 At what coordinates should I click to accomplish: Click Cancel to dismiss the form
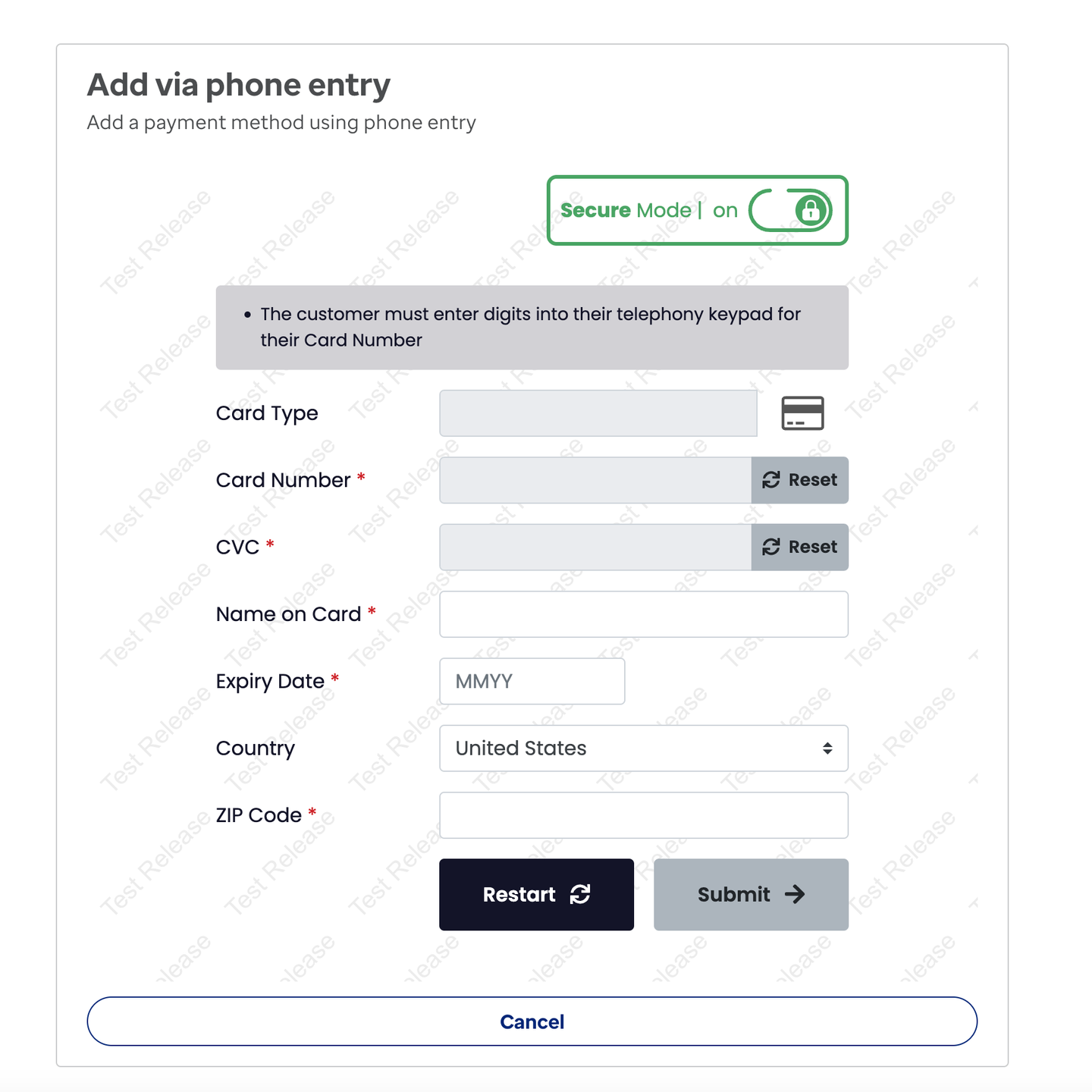(531, 1021)
